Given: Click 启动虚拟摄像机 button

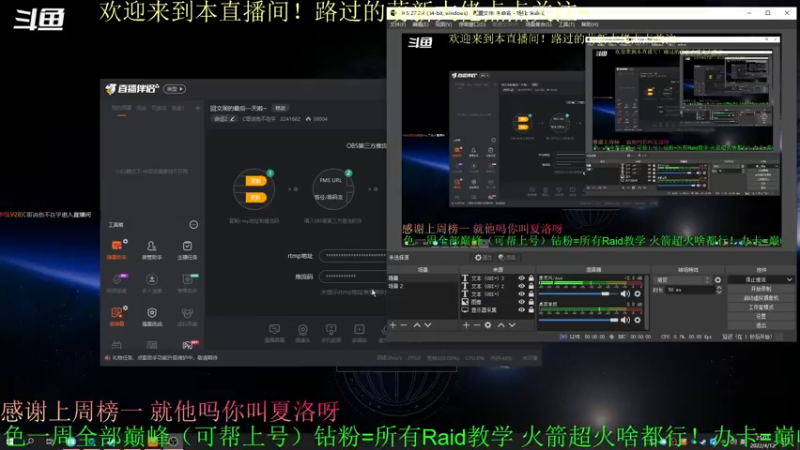Looking at the screenshot, I should pos(761,298).
